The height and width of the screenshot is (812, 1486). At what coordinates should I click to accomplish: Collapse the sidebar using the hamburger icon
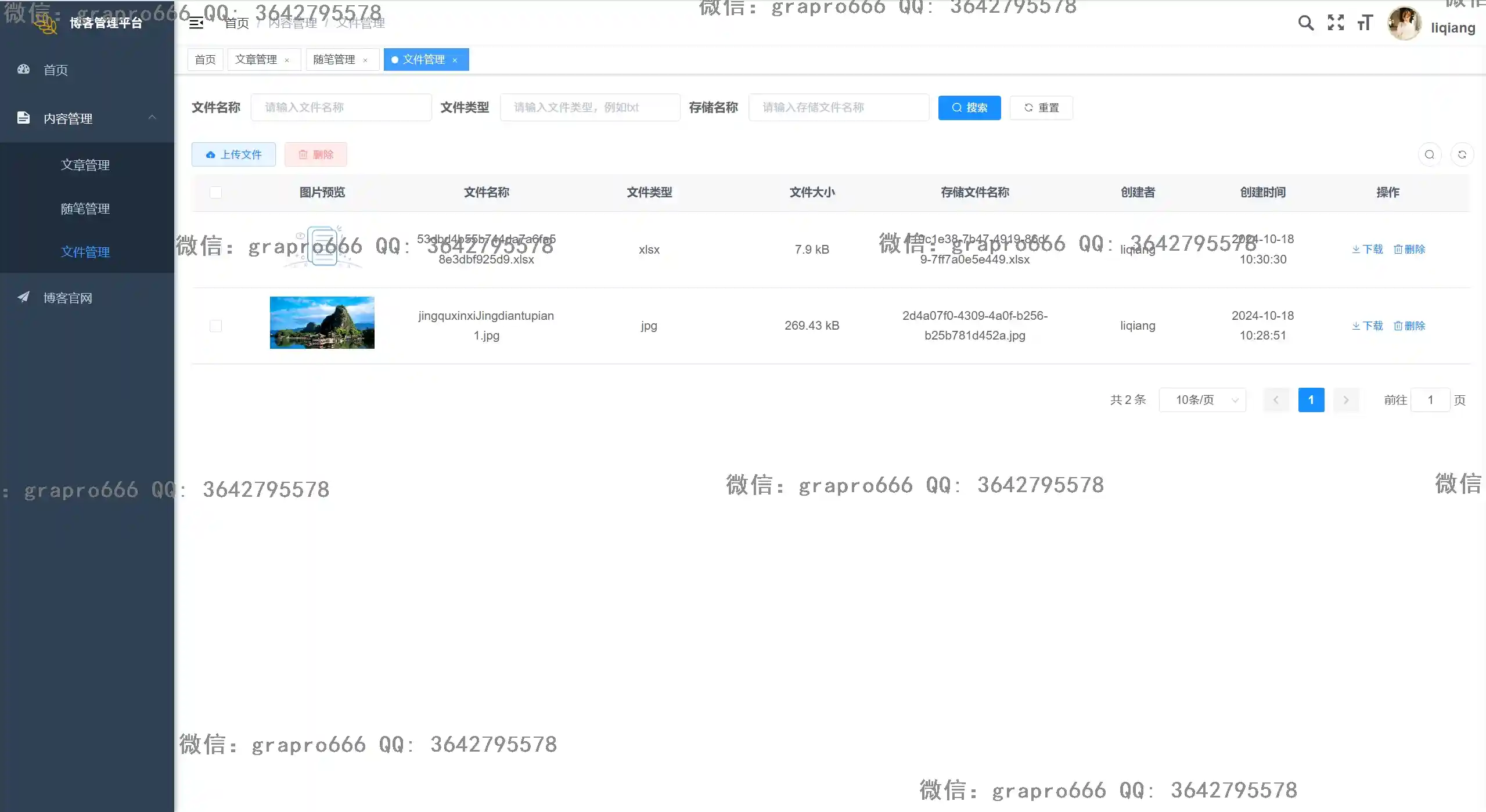[196, 23]
